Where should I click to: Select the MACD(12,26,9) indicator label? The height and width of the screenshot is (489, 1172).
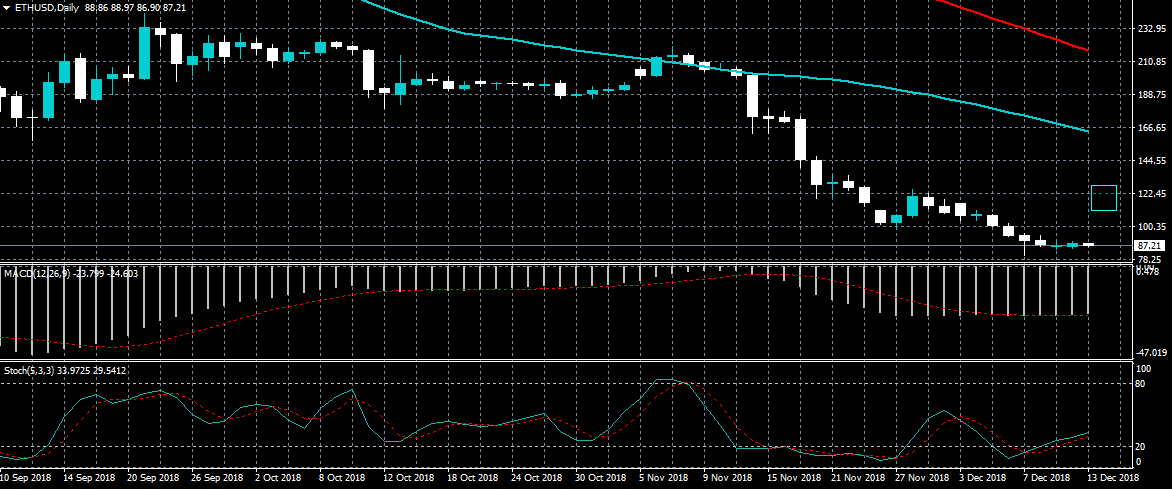pos(35,273)
